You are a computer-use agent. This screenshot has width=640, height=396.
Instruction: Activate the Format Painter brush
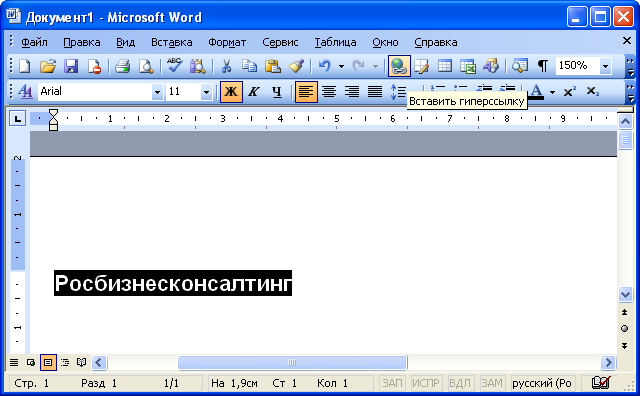click(x=296, y=66)
